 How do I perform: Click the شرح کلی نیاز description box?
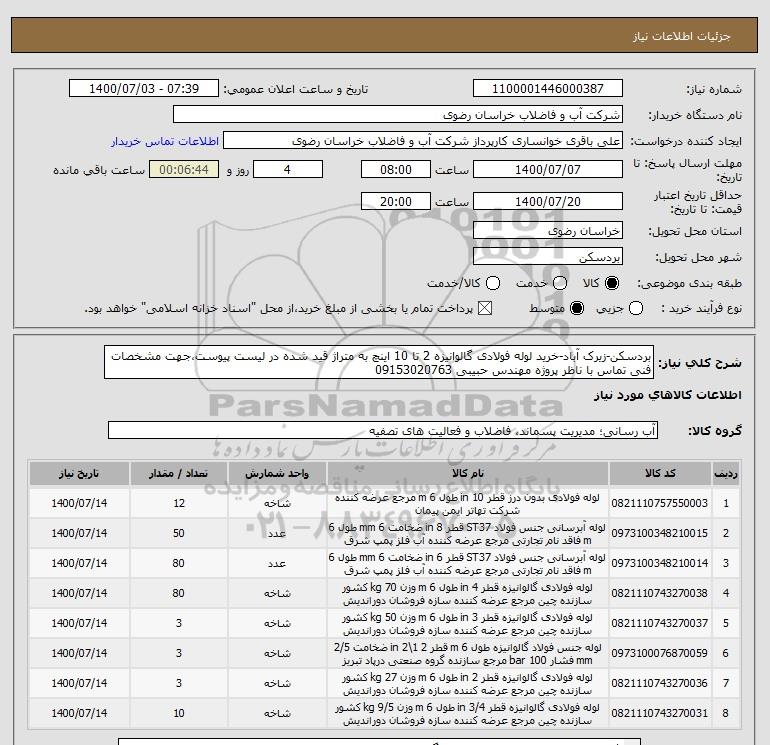[379, 362]
